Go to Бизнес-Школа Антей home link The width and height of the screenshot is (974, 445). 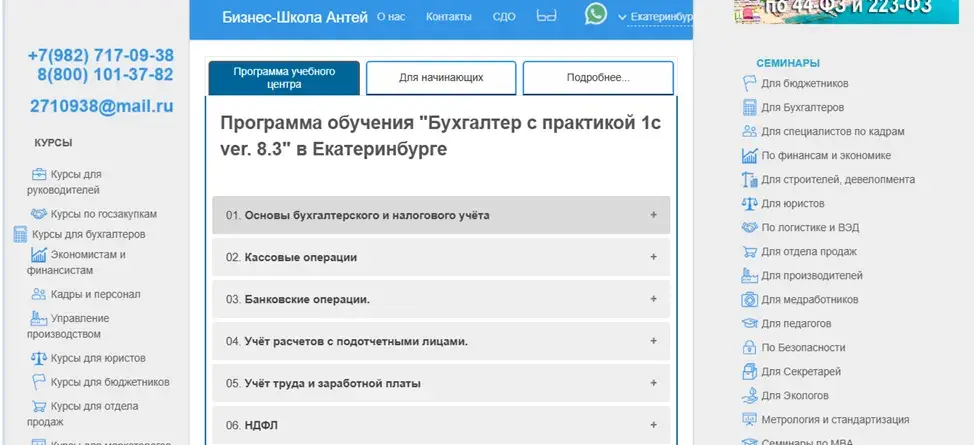pyautogui.click(x=295, y=17)
